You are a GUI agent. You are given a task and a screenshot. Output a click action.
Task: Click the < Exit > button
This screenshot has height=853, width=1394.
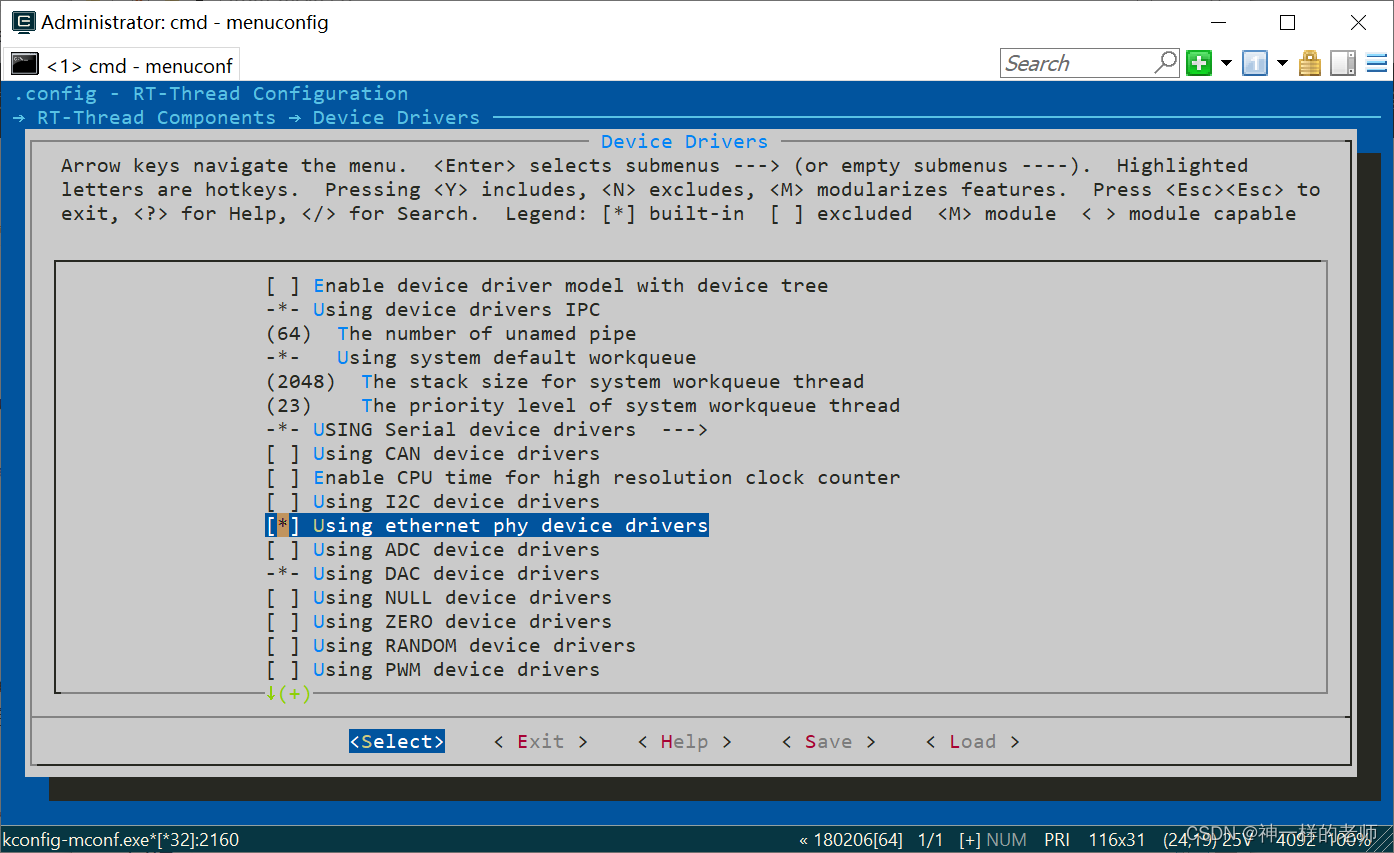541,741
